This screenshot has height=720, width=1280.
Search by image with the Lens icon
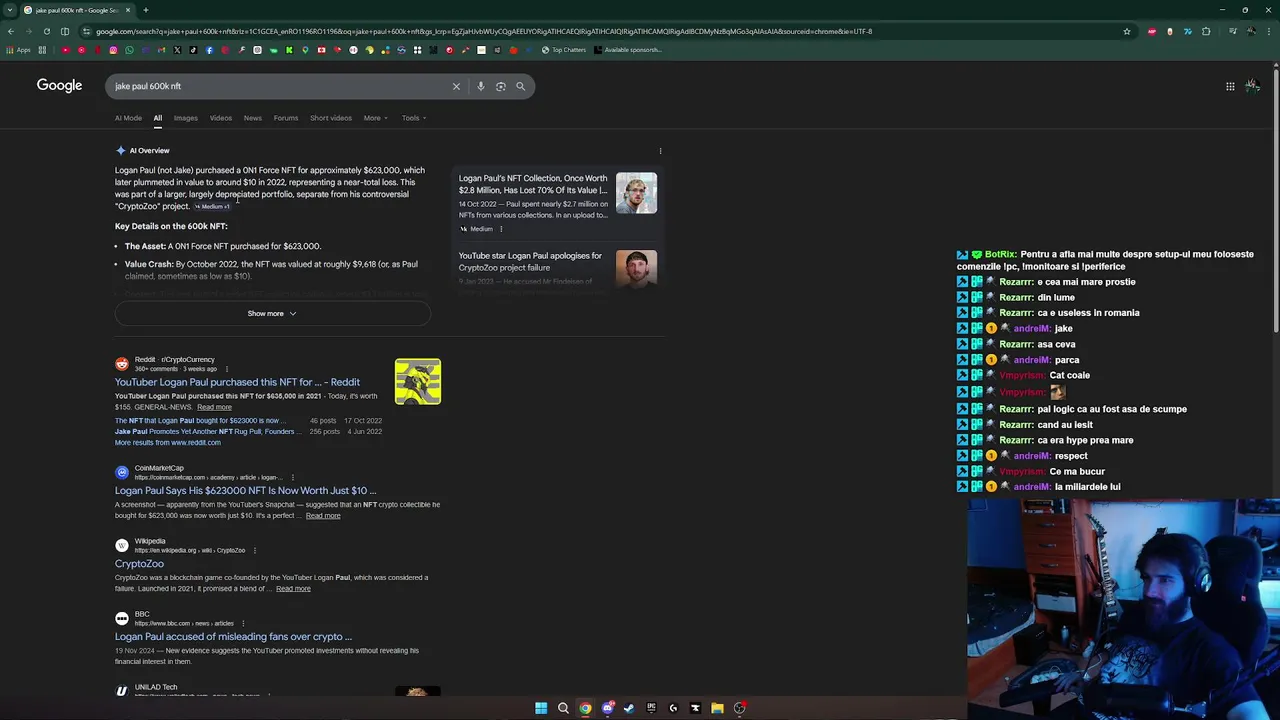tap(500, 86)
